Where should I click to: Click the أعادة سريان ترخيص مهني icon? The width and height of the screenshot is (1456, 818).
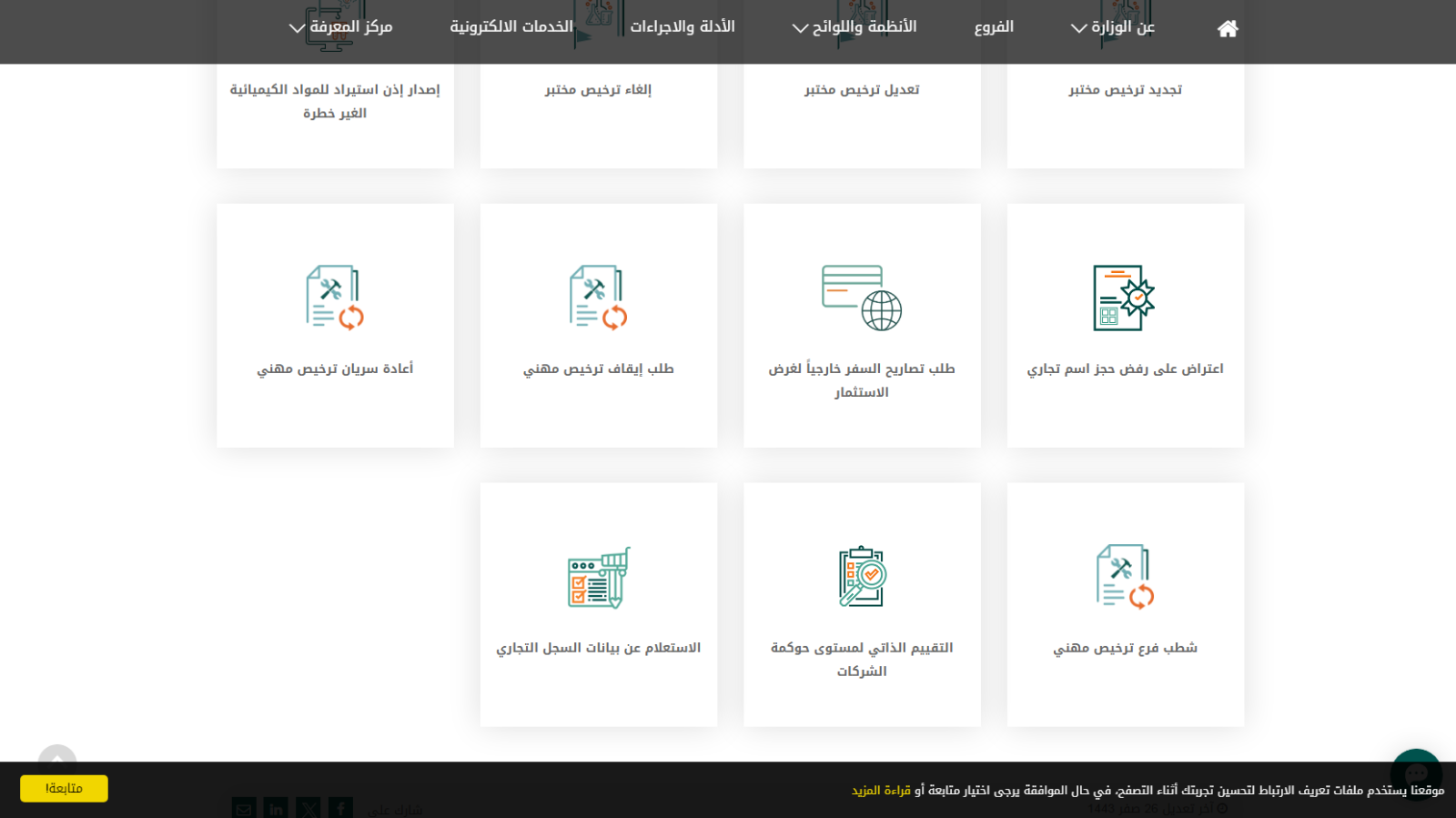tap(335, 298)
